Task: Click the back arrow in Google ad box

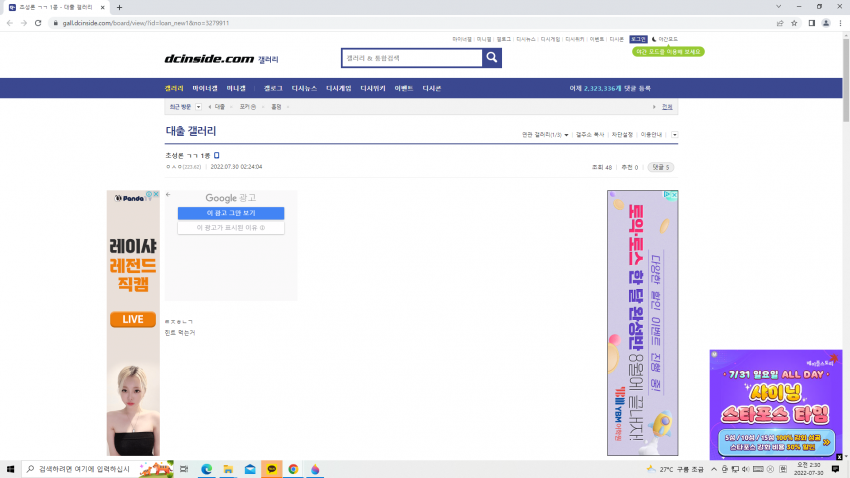Action: pyautogui.click(x=168, y=194)
